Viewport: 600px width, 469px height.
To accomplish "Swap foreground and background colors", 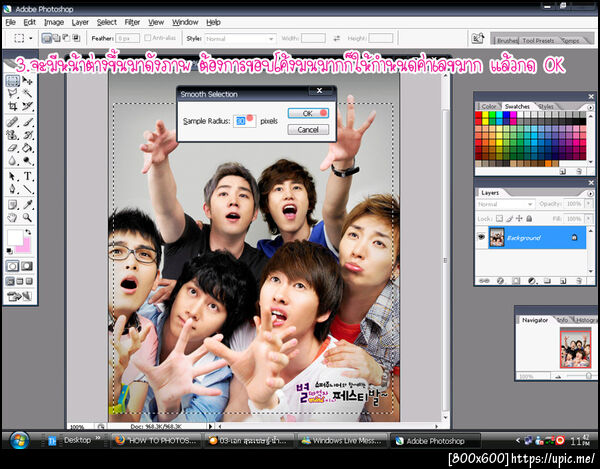I will click(28, 232).
